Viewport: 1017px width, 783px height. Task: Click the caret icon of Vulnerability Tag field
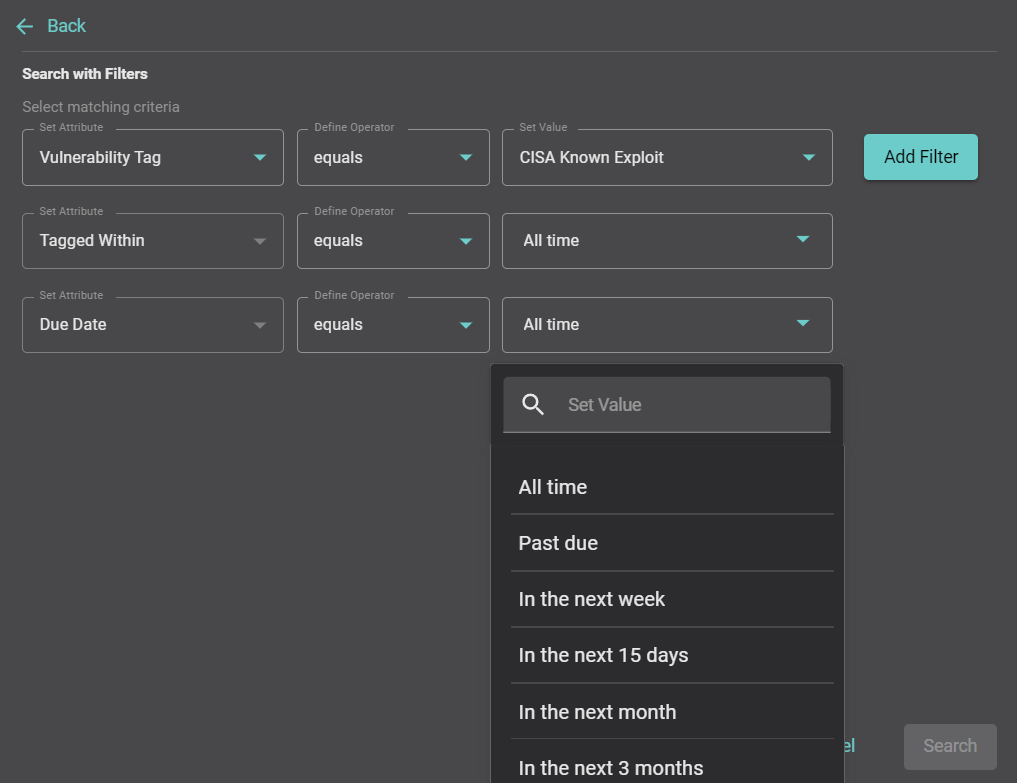pyautogui.click(x=260, y=158)
